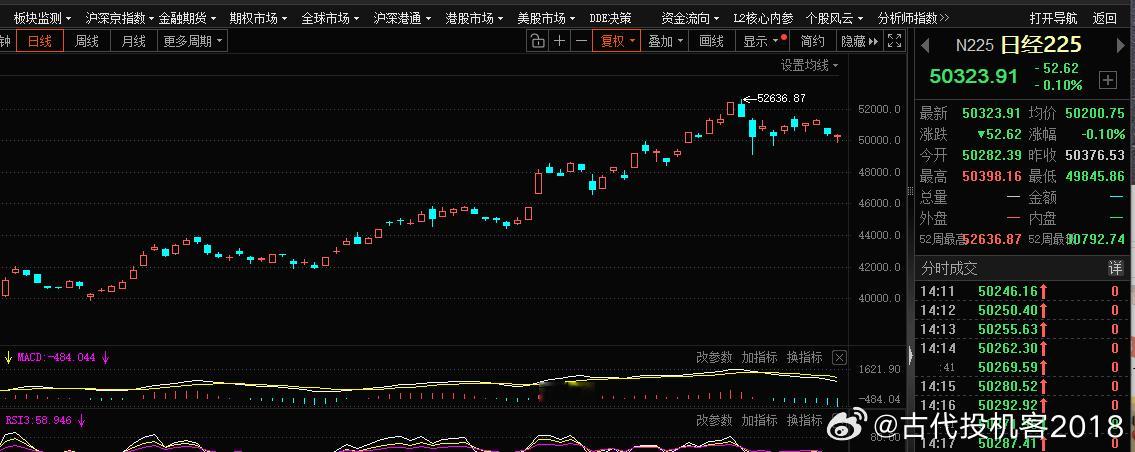Go to next index with right arrow

click(x=1122, y=46)
